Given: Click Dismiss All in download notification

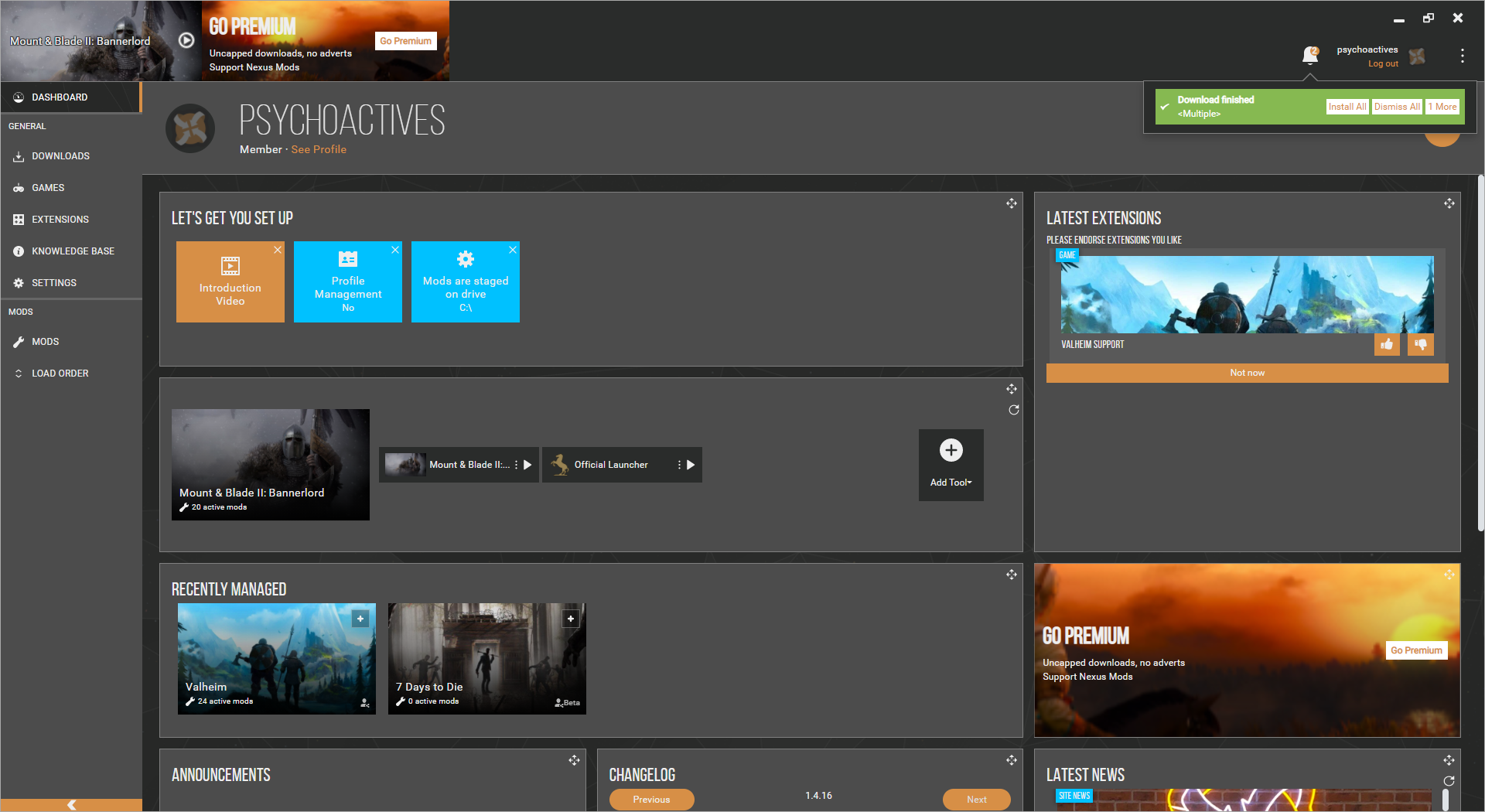Looking at the screenshot, I should [1397, 107].
